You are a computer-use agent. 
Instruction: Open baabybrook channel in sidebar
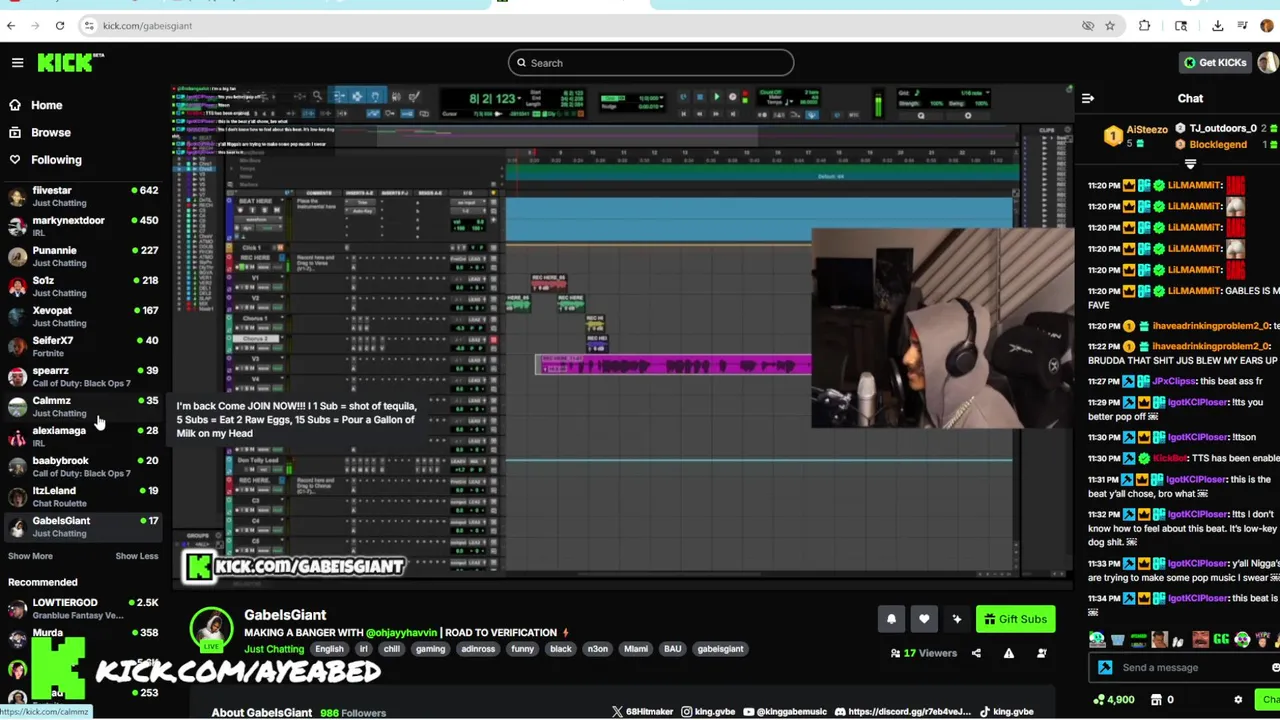pos(82,466)
